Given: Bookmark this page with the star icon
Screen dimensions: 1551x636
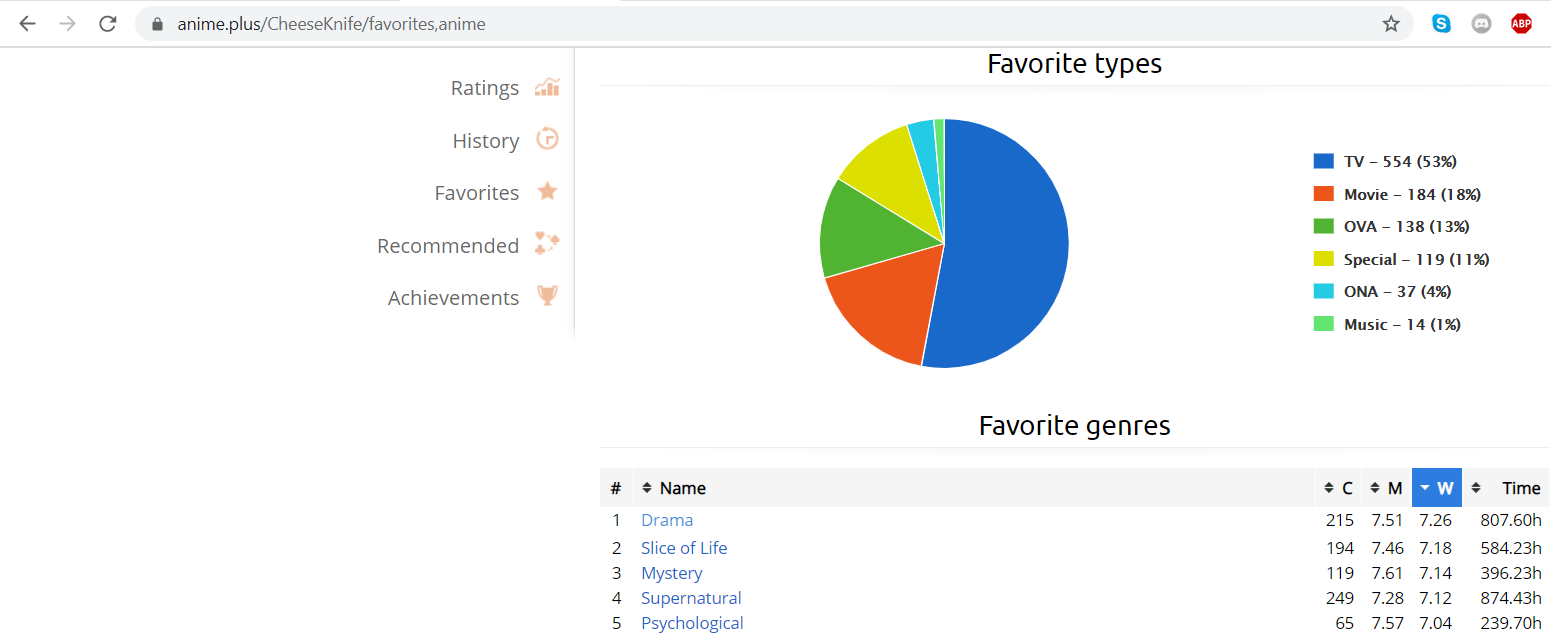Looking at the screenshot, I should point(1391,24).
